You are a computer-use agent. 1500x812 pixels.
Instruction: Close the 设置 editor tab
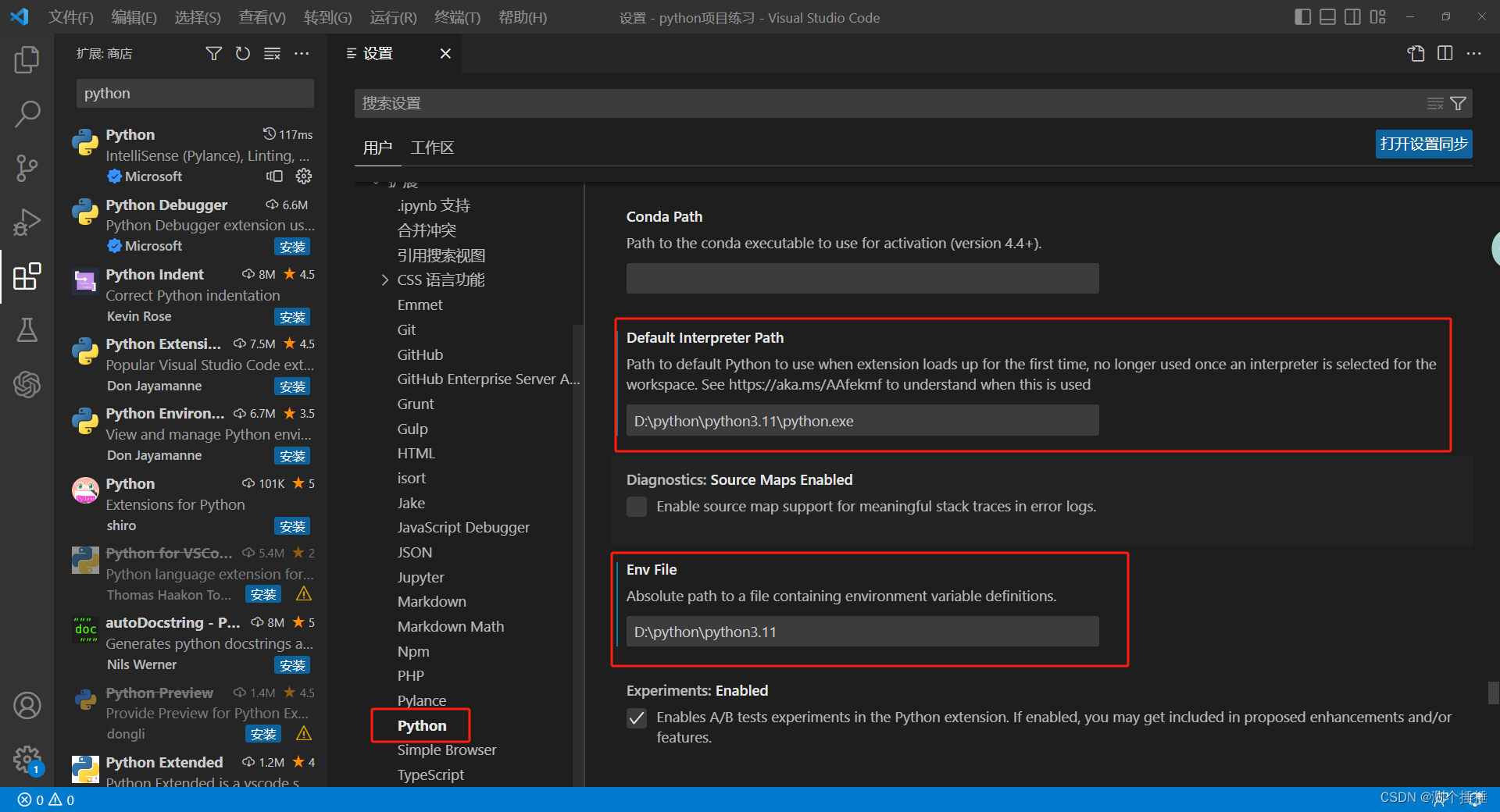point(445,53)
